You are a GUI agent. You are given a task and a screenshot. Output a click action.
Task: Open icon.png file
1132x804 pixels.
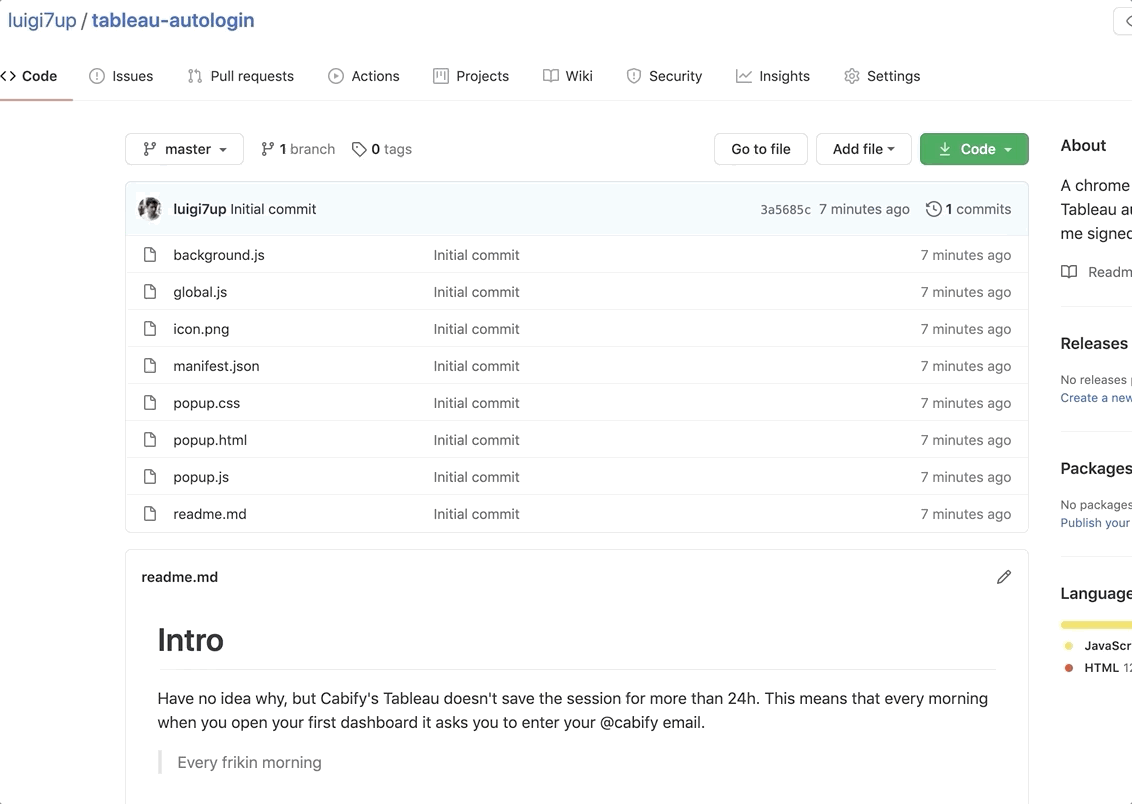(201, 328)
